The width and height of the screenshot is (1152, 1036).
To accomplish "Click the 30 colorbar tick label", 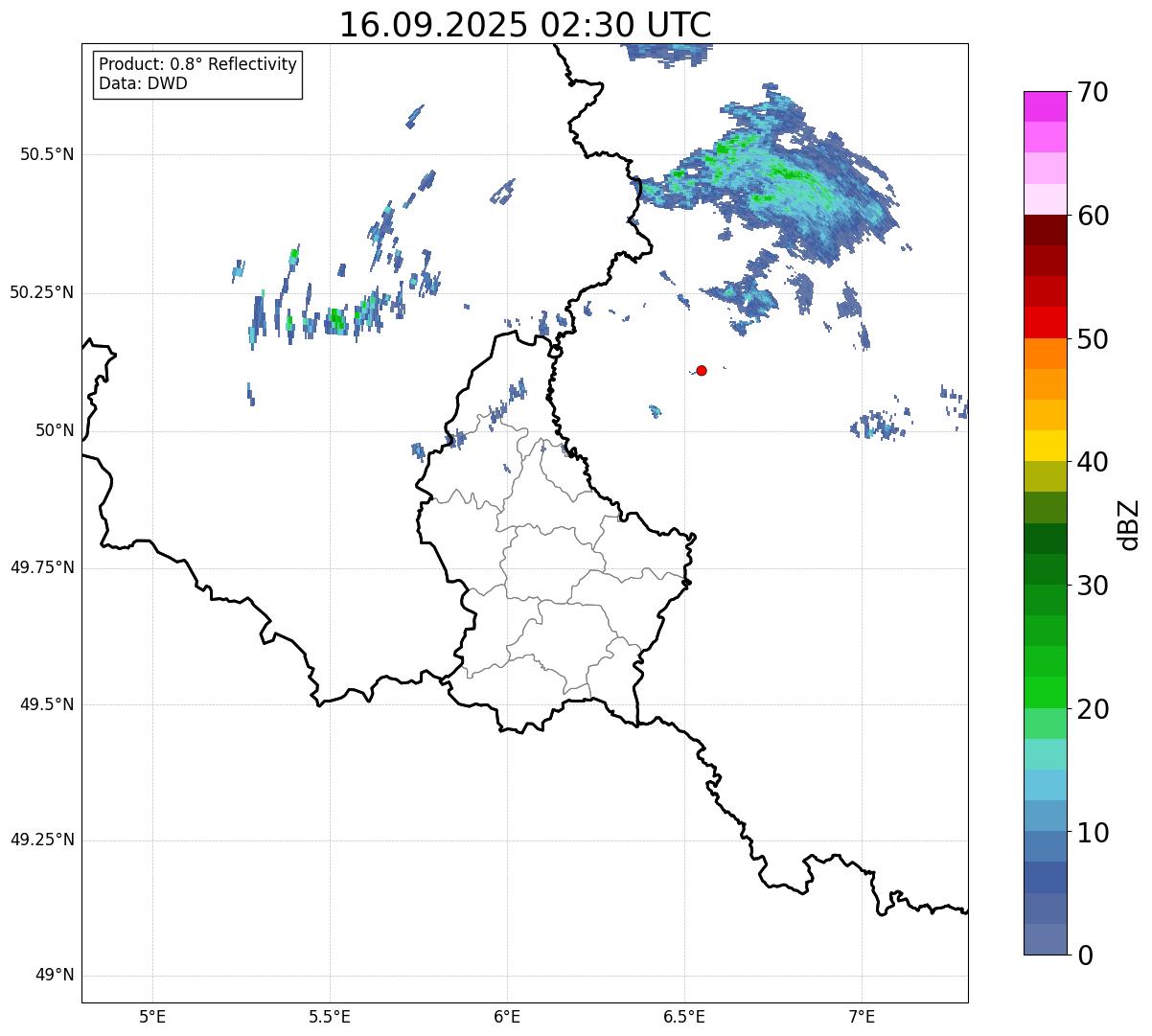I will coord(1093,586).
